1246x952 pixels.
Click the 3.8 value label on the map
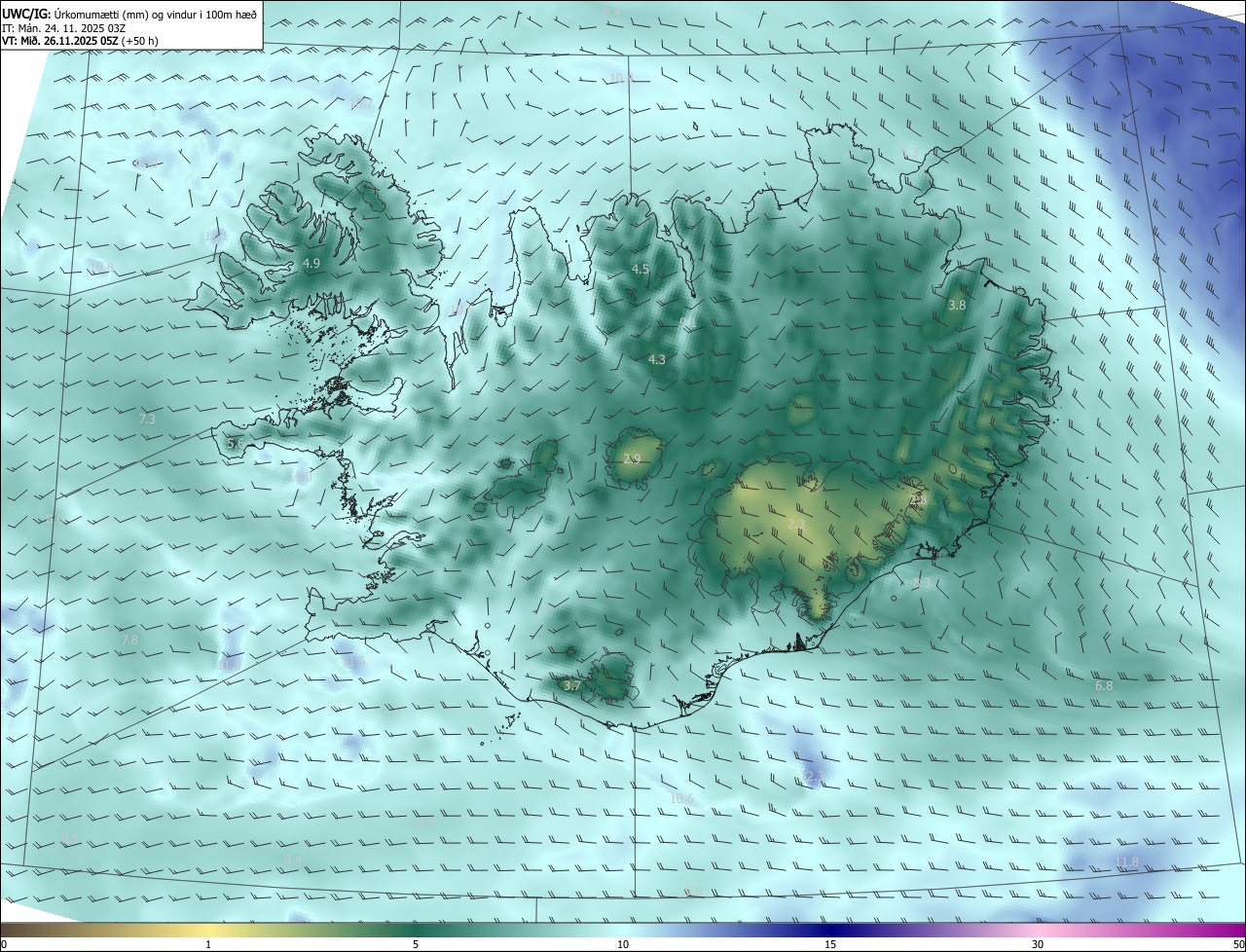coord(957,305)
